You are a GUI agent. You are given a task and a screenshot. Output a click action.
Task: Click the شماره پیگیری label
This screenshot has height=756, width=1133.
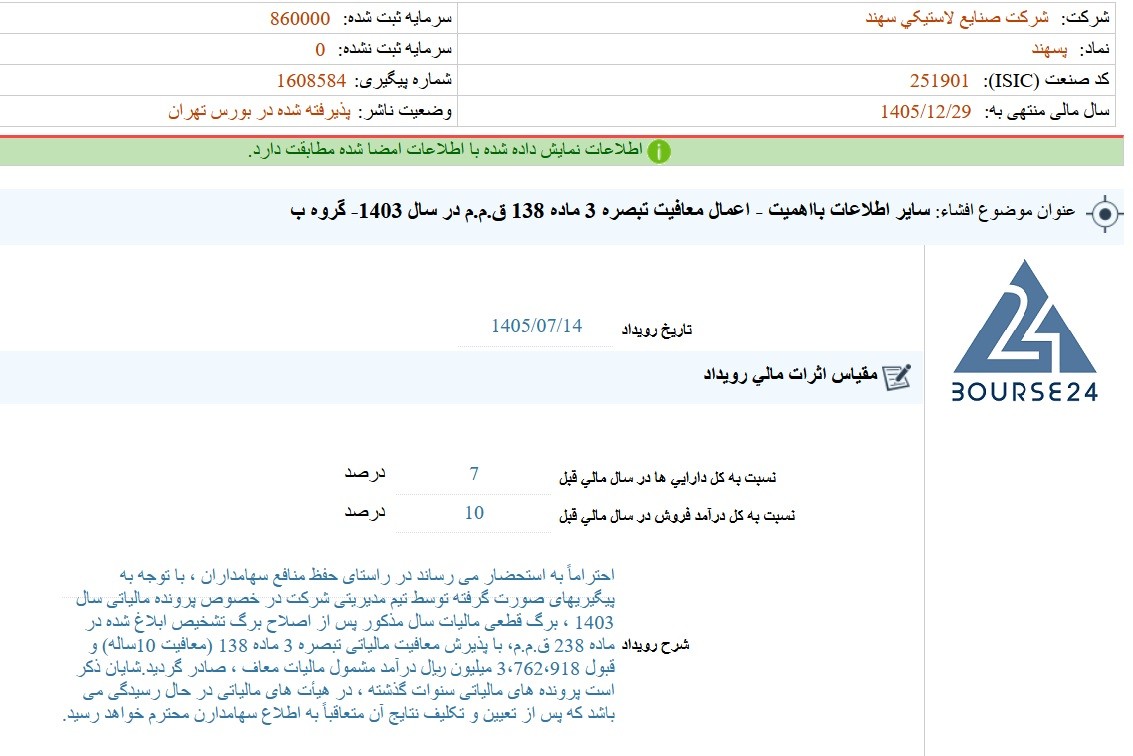click(x=403, y=80)
